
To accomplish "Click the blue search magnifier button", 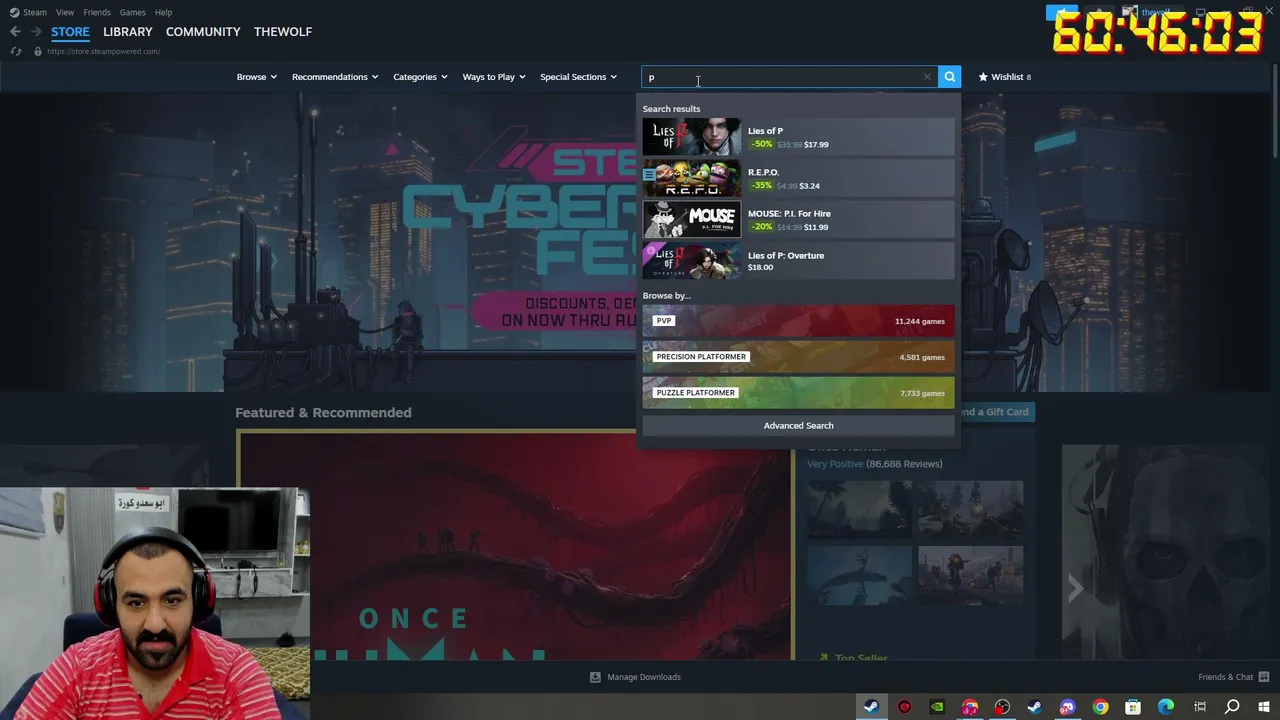I will coord(949,77).
